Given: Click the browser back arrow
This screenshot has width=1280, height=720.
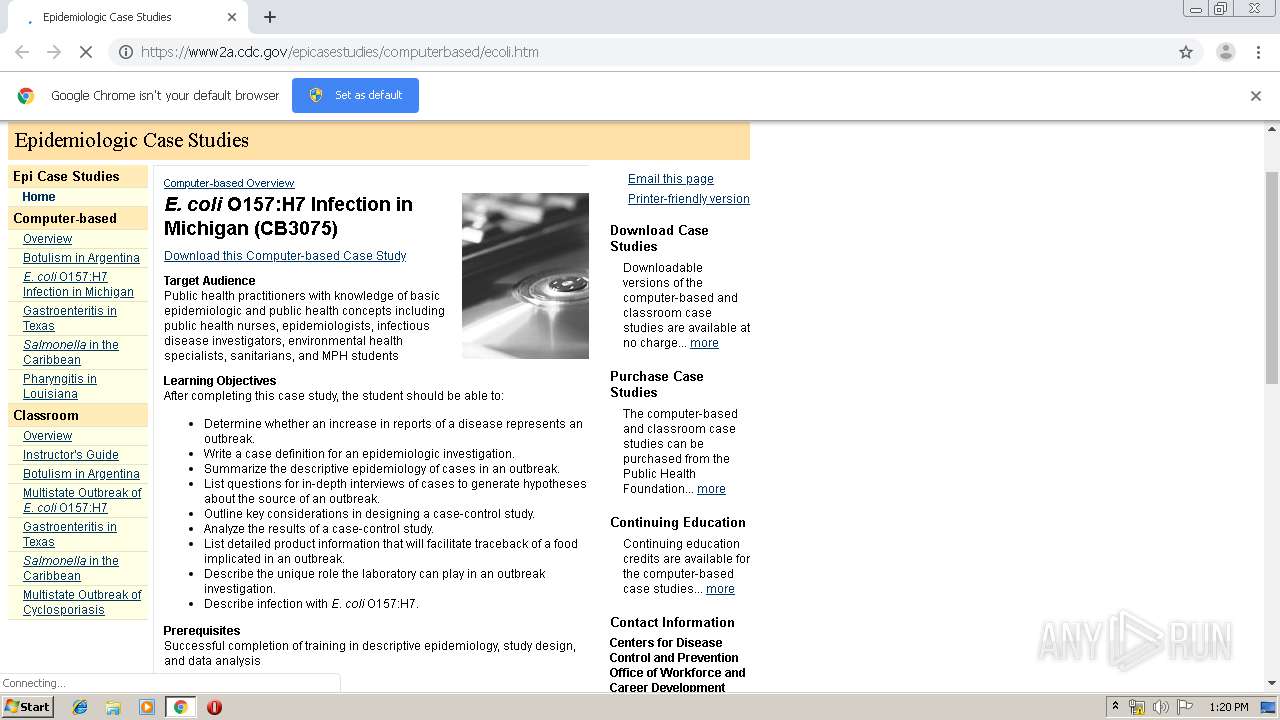Looking at the screenshot, I should click(22, 52).
